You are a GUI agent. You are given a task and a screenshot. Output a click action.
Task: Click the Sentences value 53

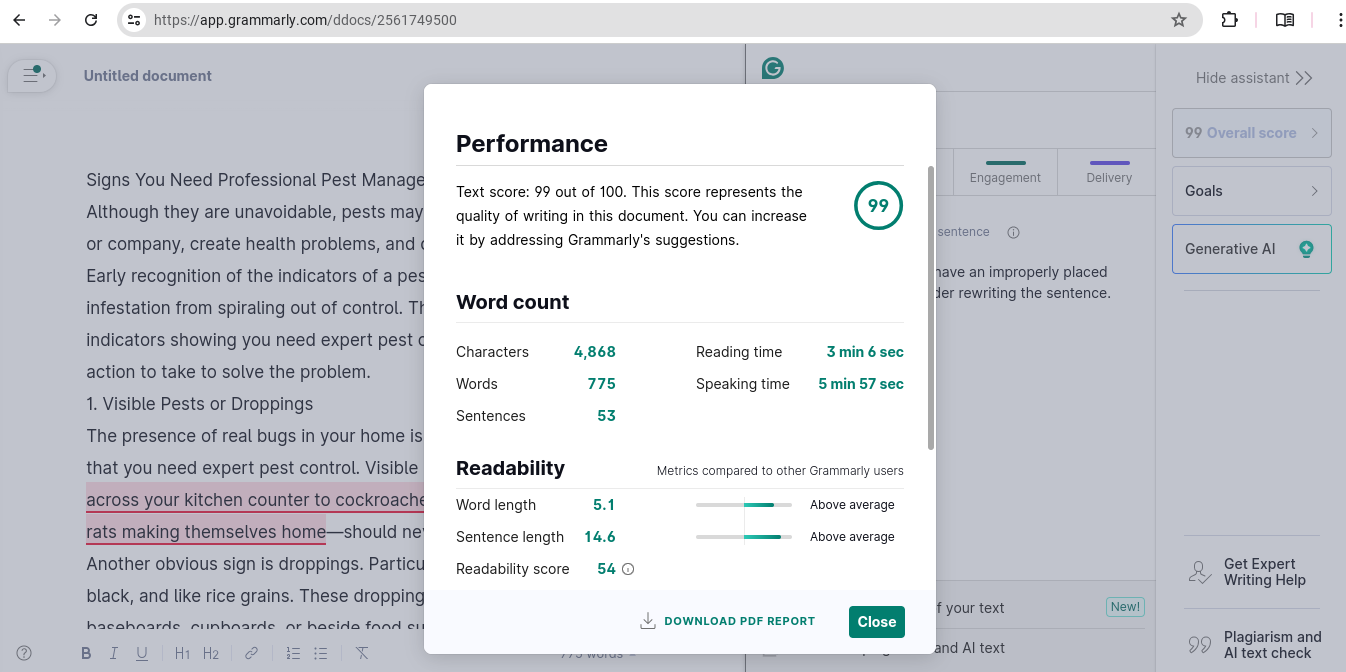[606, 416]
